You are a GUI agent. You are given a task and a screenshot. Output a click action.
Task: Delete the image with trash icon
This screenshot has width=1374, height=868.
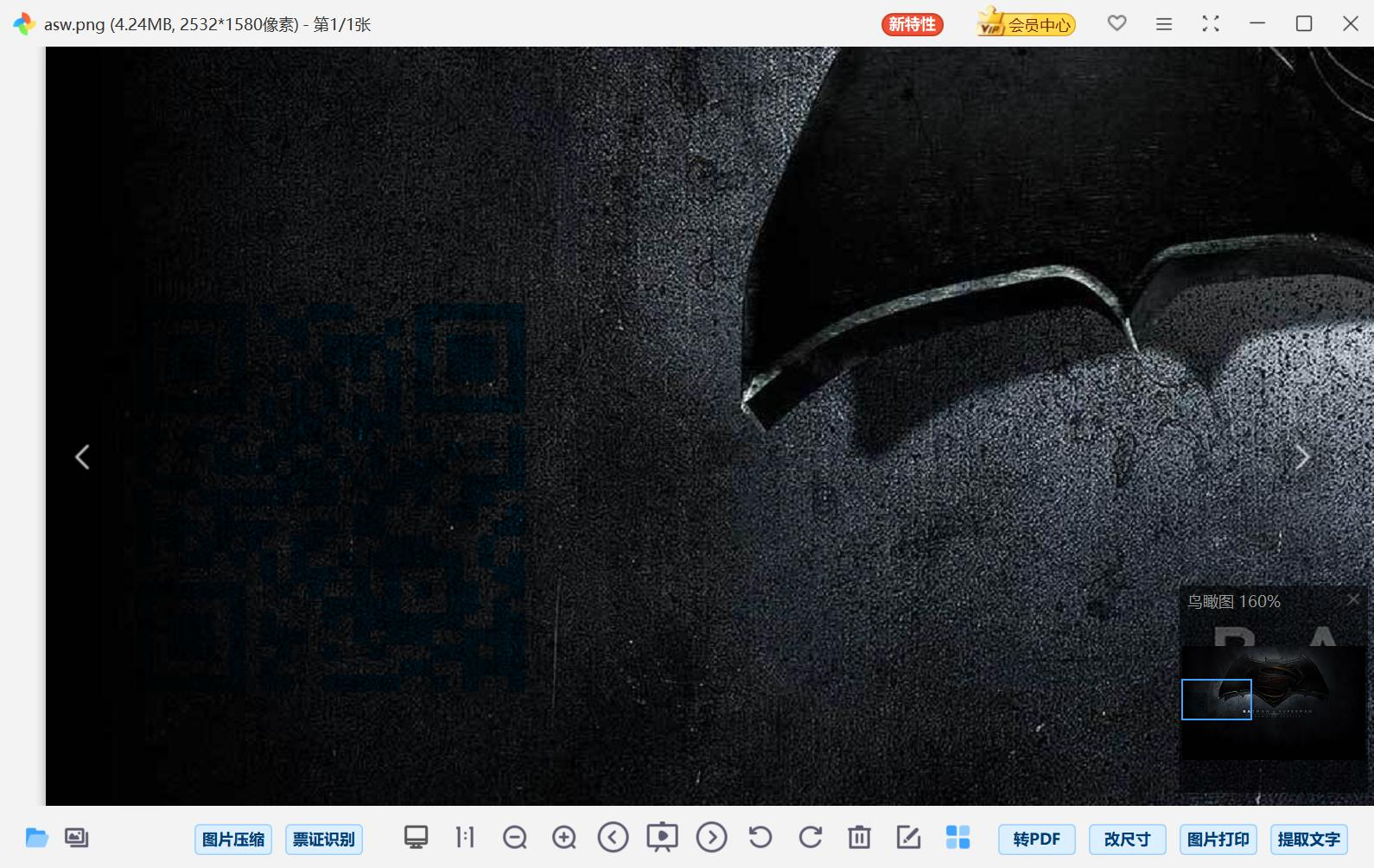859,837
